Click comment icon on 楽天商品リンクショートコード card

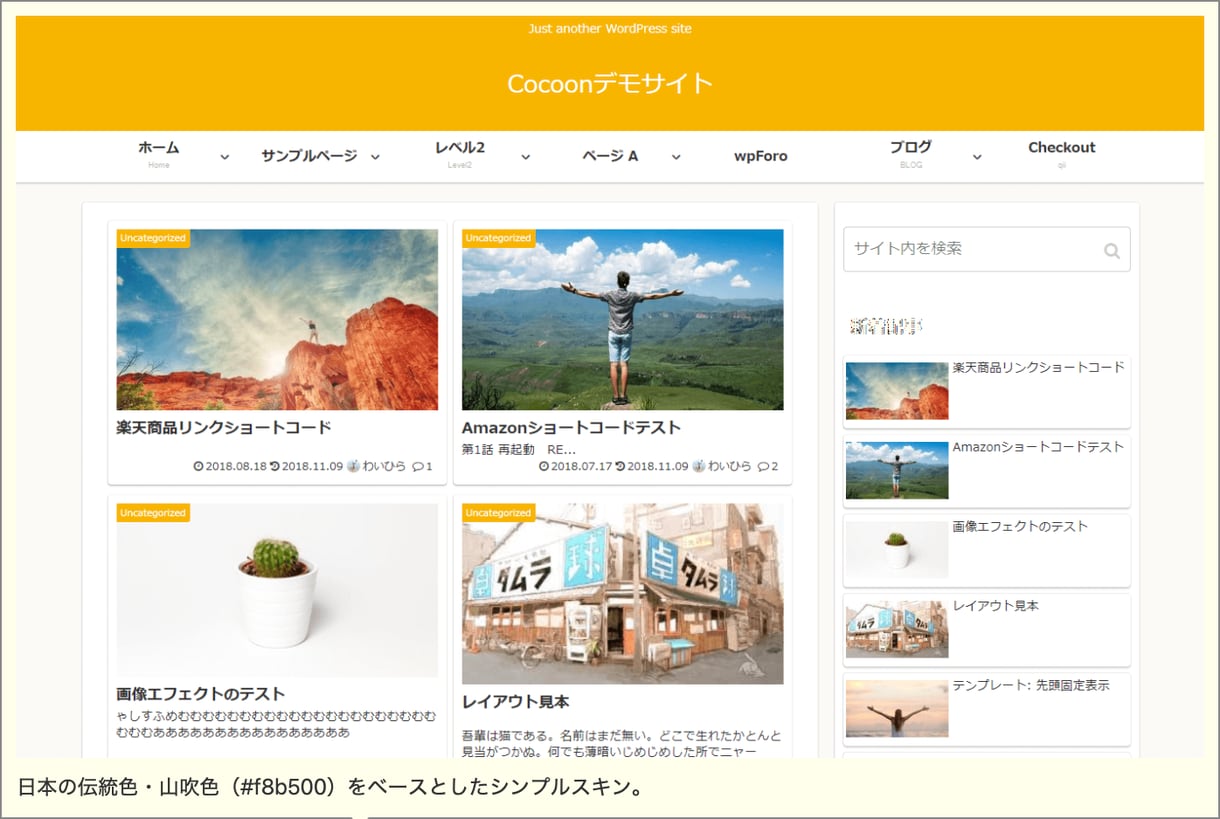(x=417, y=466)
